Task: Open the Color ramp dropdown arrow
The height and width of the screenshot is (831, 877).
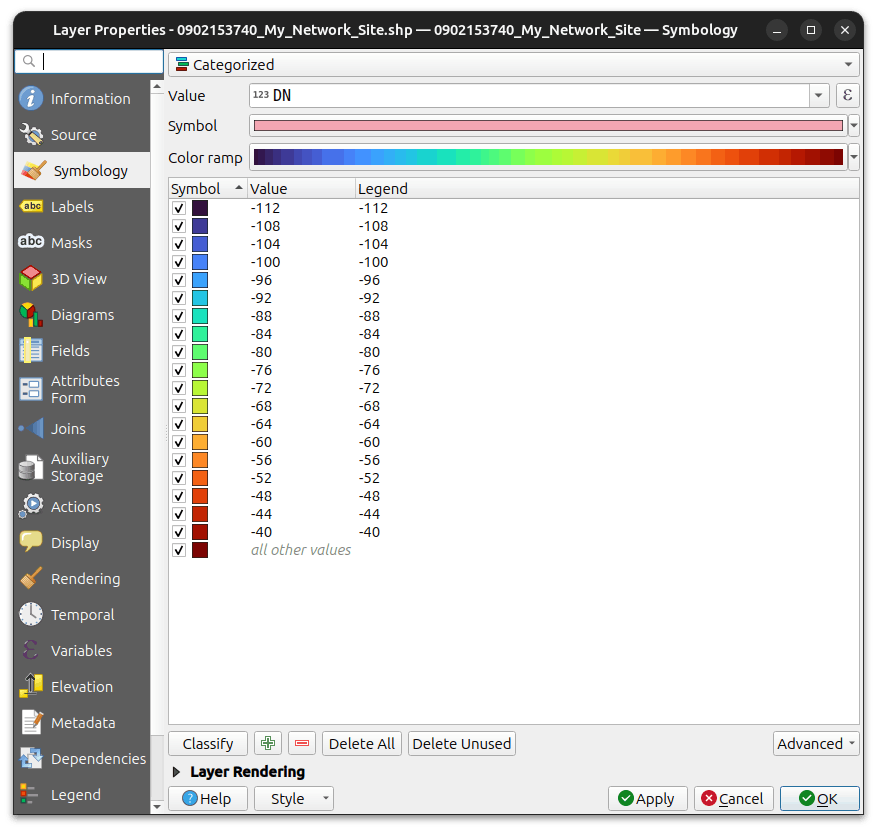Action: tap(854, 157)
